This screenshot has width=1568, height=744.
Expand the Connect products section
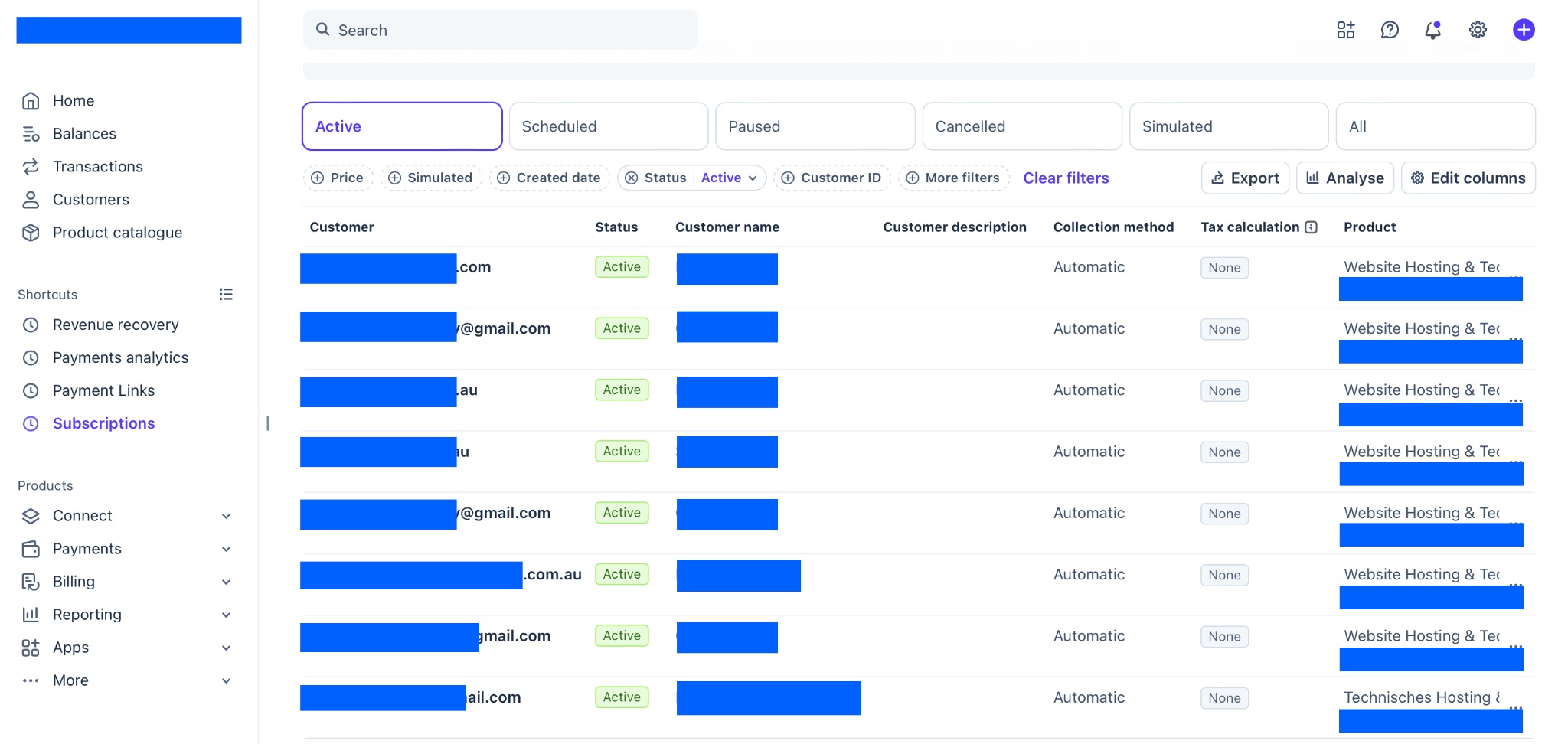click(226, 516)
